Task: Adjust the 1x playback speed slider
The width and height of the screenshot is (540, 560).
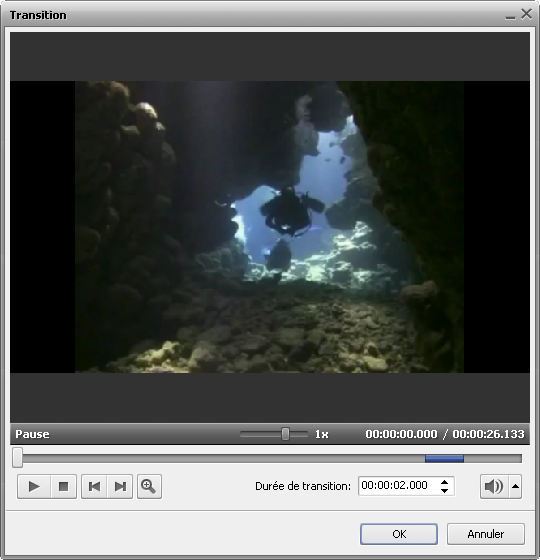Action: click(x=285, y=434)
